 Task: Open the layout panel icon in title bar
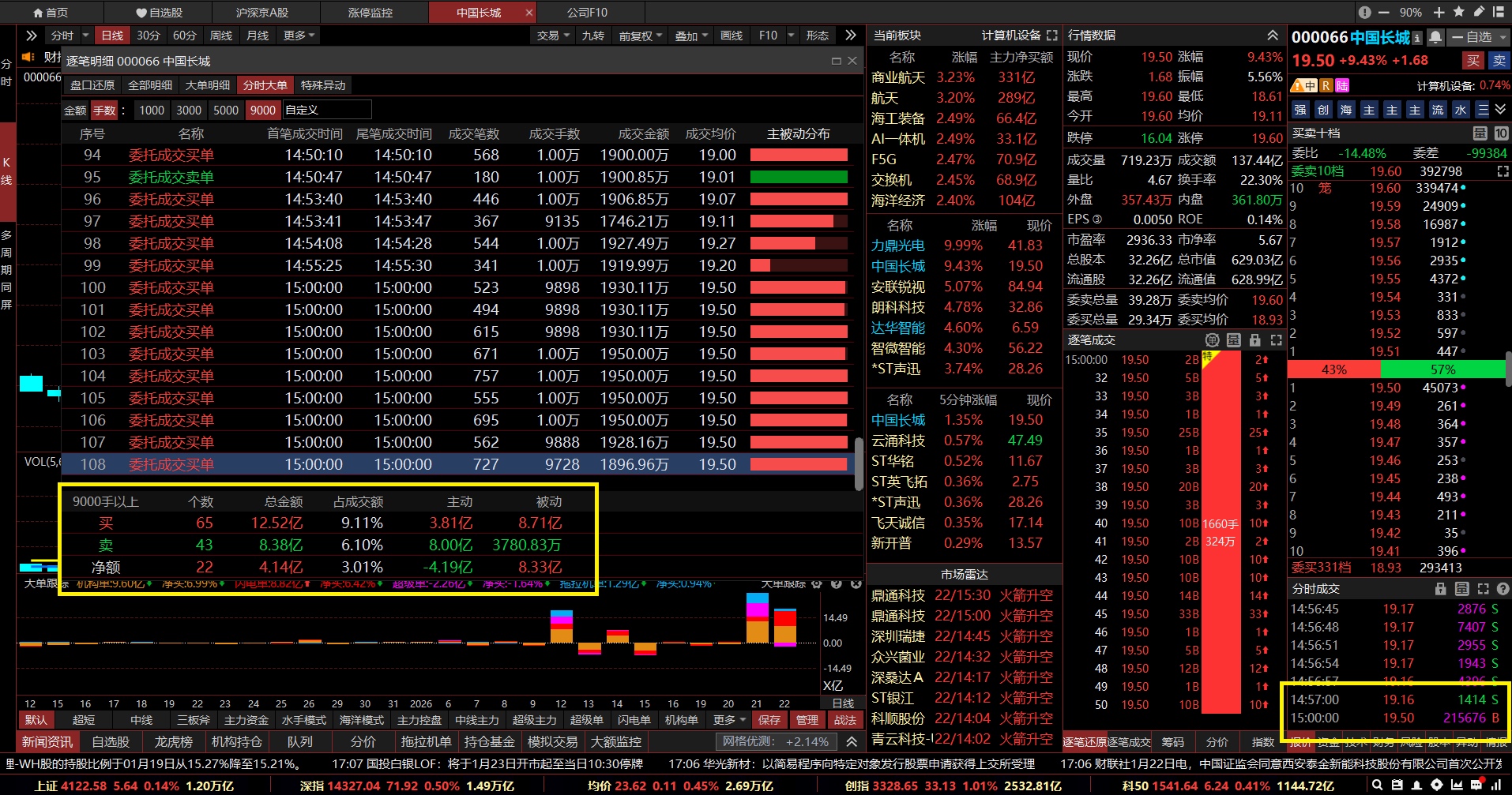click(1498, 12)
